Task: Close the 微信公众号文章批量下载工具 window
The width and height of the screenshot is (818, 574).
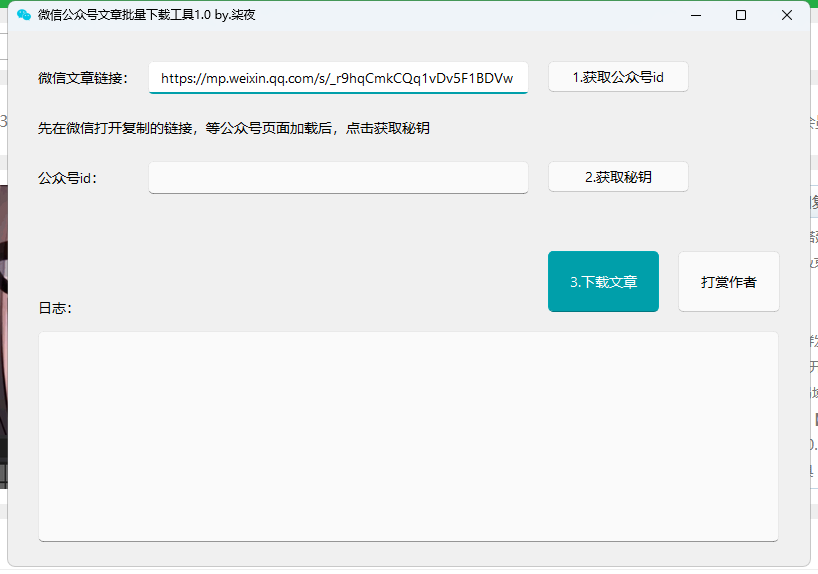Action: click(x=787, y=15)
